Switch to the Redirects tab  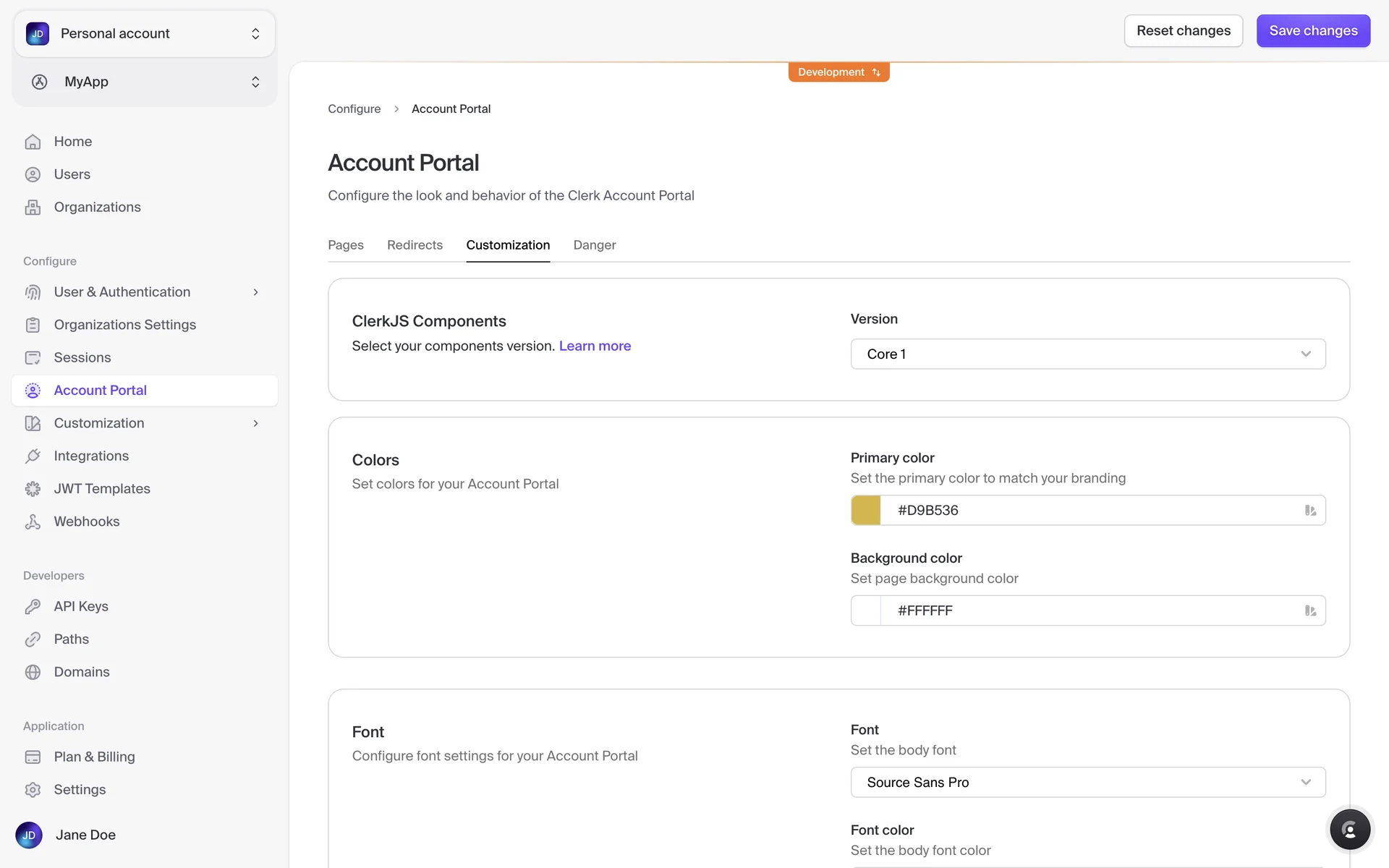[x=415, y=245]
